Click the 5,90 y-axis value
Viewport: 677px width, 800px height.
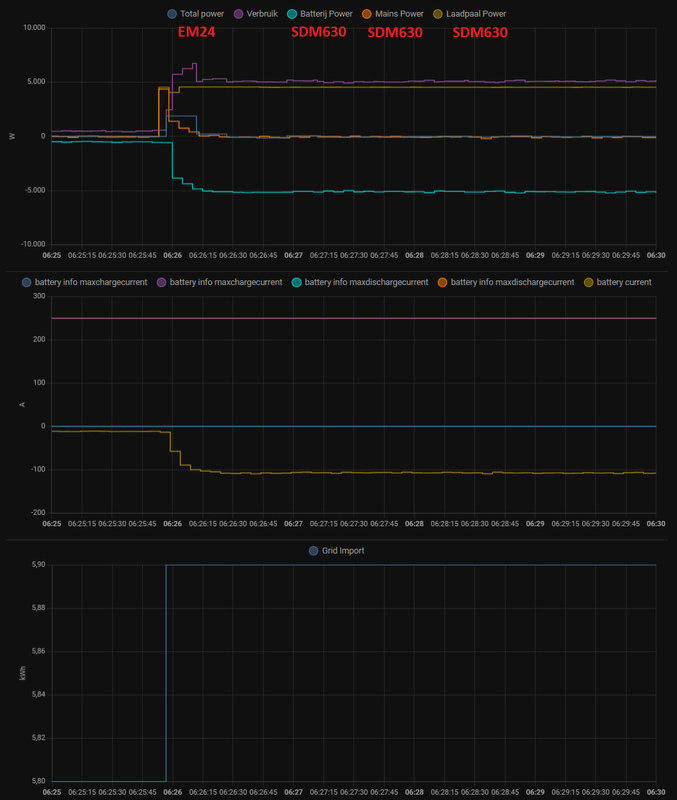point(39,564)
